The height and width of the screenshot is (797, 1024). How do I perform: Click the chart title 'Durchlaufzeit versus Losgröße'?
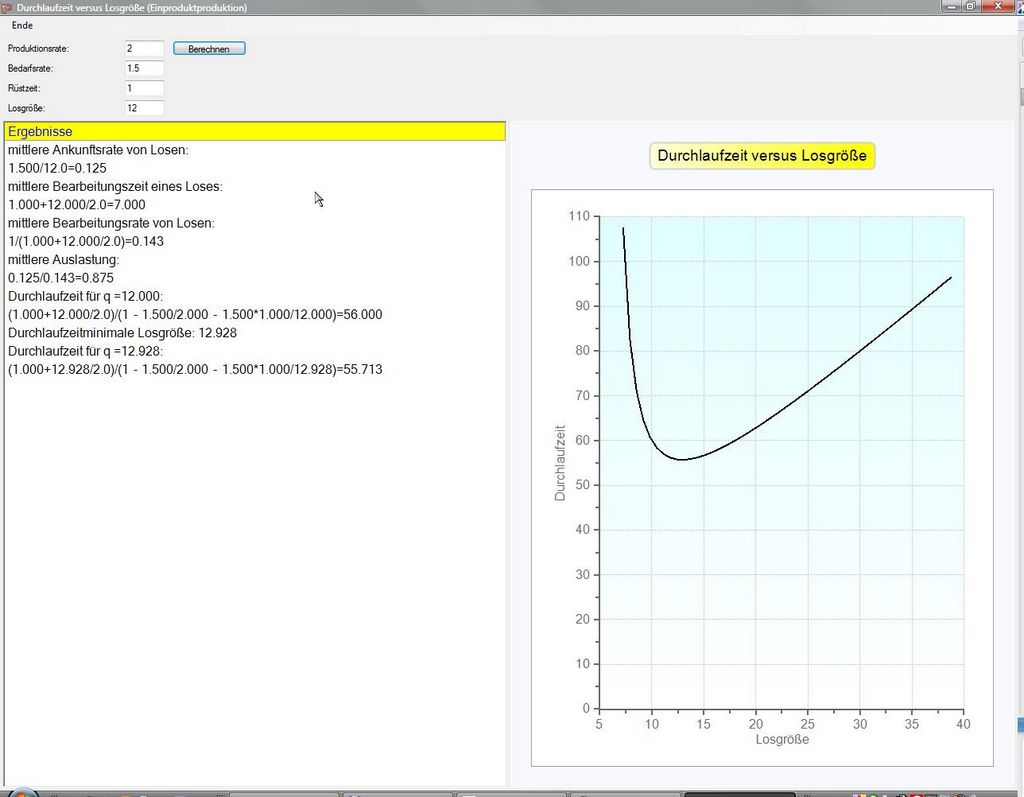pos(762,156)
